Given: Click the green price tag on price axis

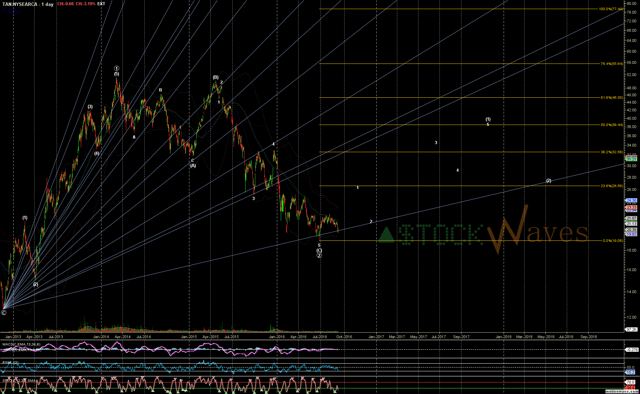Looking at the screenshot, I should [x=631, y=159].
